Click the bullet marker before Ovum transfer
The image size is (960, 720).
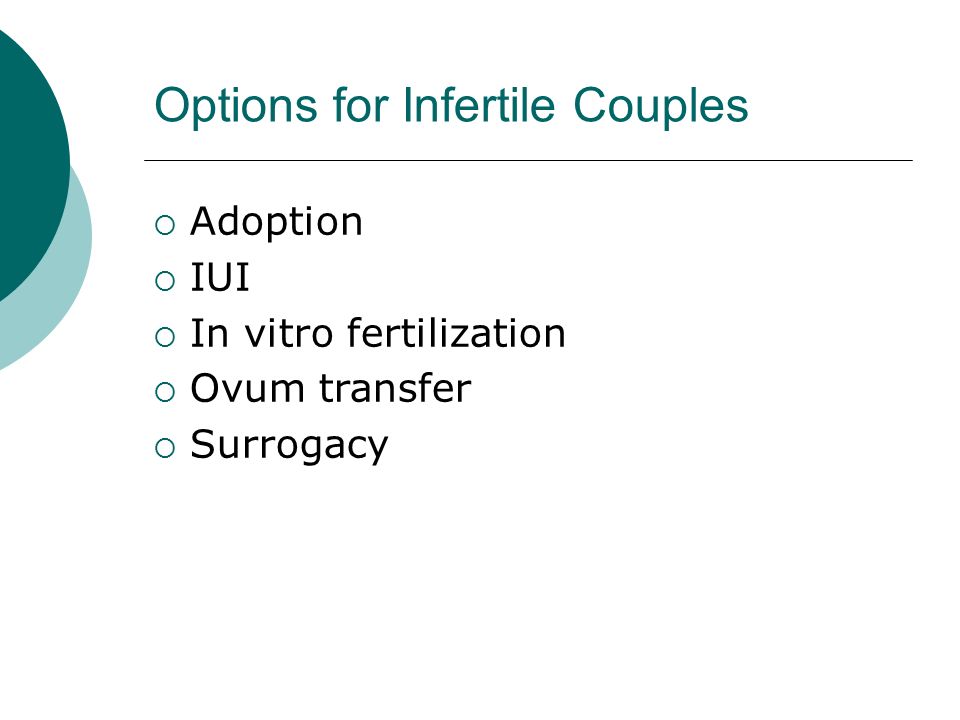(x=165, y=392)
